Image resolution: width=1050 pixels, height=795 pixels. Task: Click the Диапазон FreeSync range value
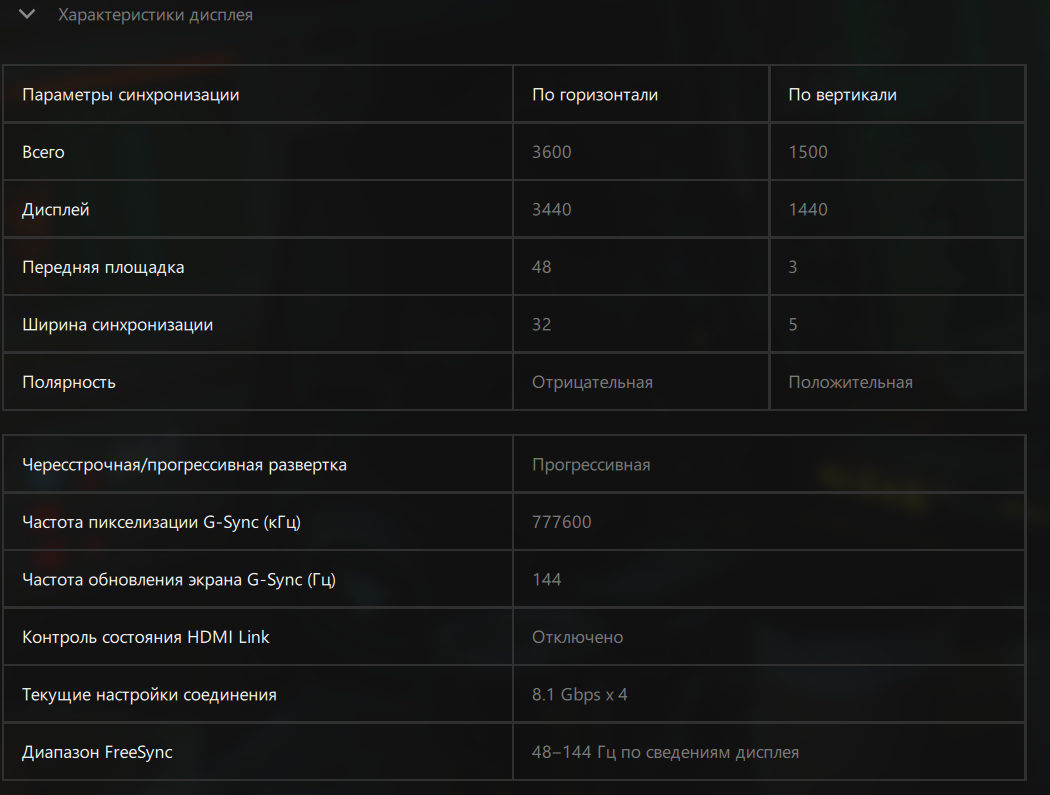point(665,752)
